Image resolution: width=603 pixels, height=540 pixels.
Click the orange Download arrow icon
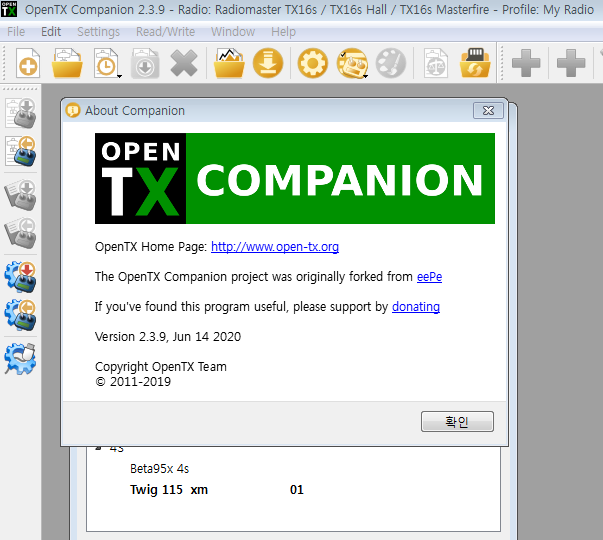pos(268,63)
